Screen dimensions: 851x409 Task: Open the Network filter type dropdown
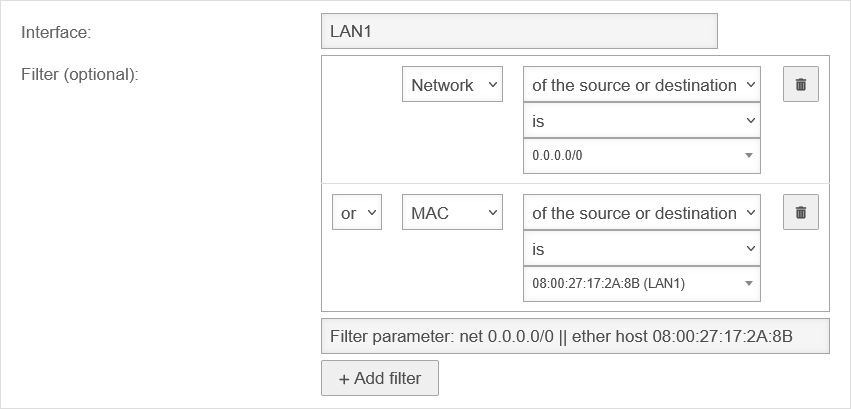pos(451,85)
